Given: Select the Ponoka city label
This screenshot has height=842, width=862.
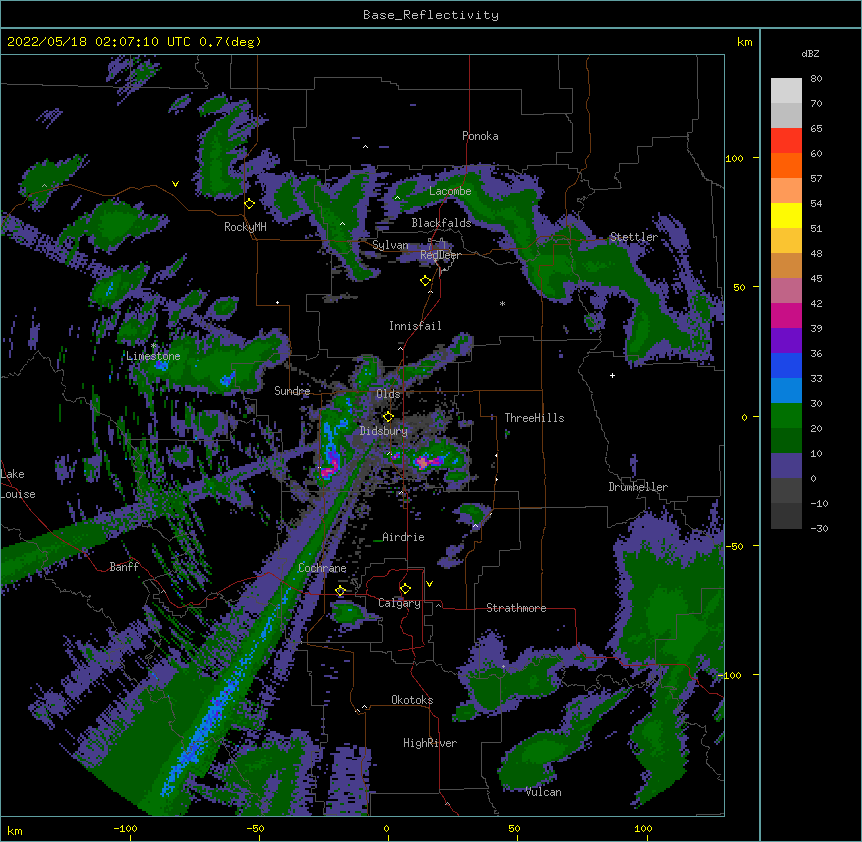Looking at the screenshot, I should [480, 136].
